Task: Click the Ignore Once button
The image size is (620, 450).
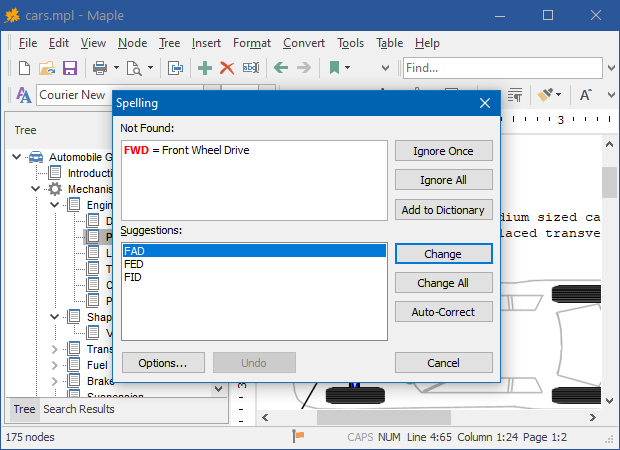Action: point(443,151)
